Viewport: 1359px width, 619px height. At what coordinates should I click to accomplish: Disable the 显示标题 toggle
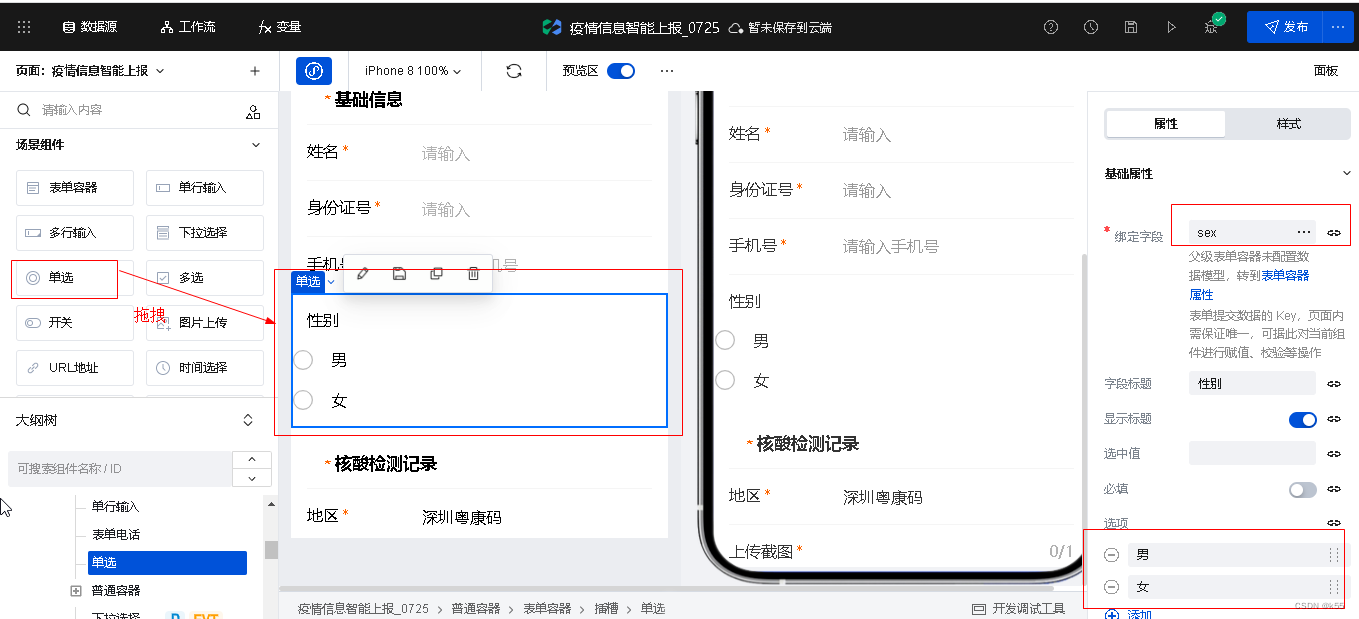click(x=1302, y=419)
